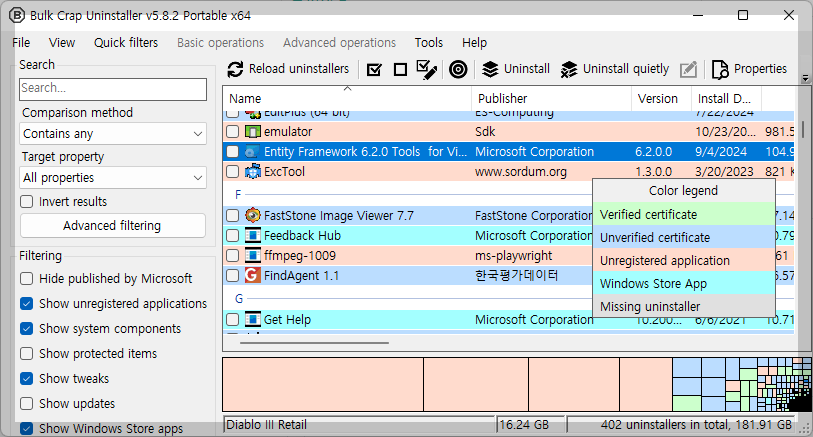Screen dimensions: 813x437
Task: Click the Feedback Hub app icon
Action: tap(253, 235)
